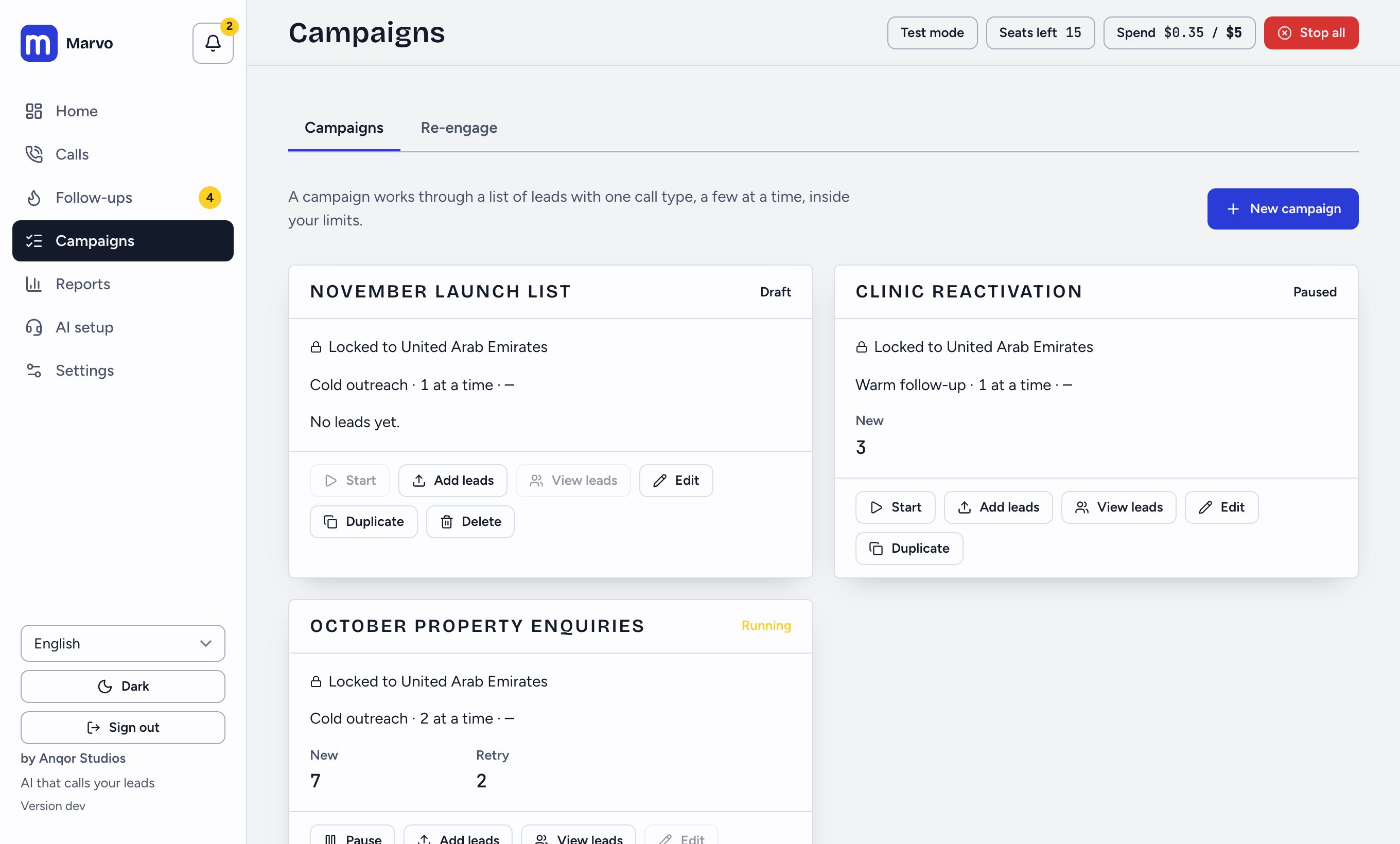Screen dimensions: 1400x844
Task: Click 'by Anqor Studios' text
Action: pos(73,758)
